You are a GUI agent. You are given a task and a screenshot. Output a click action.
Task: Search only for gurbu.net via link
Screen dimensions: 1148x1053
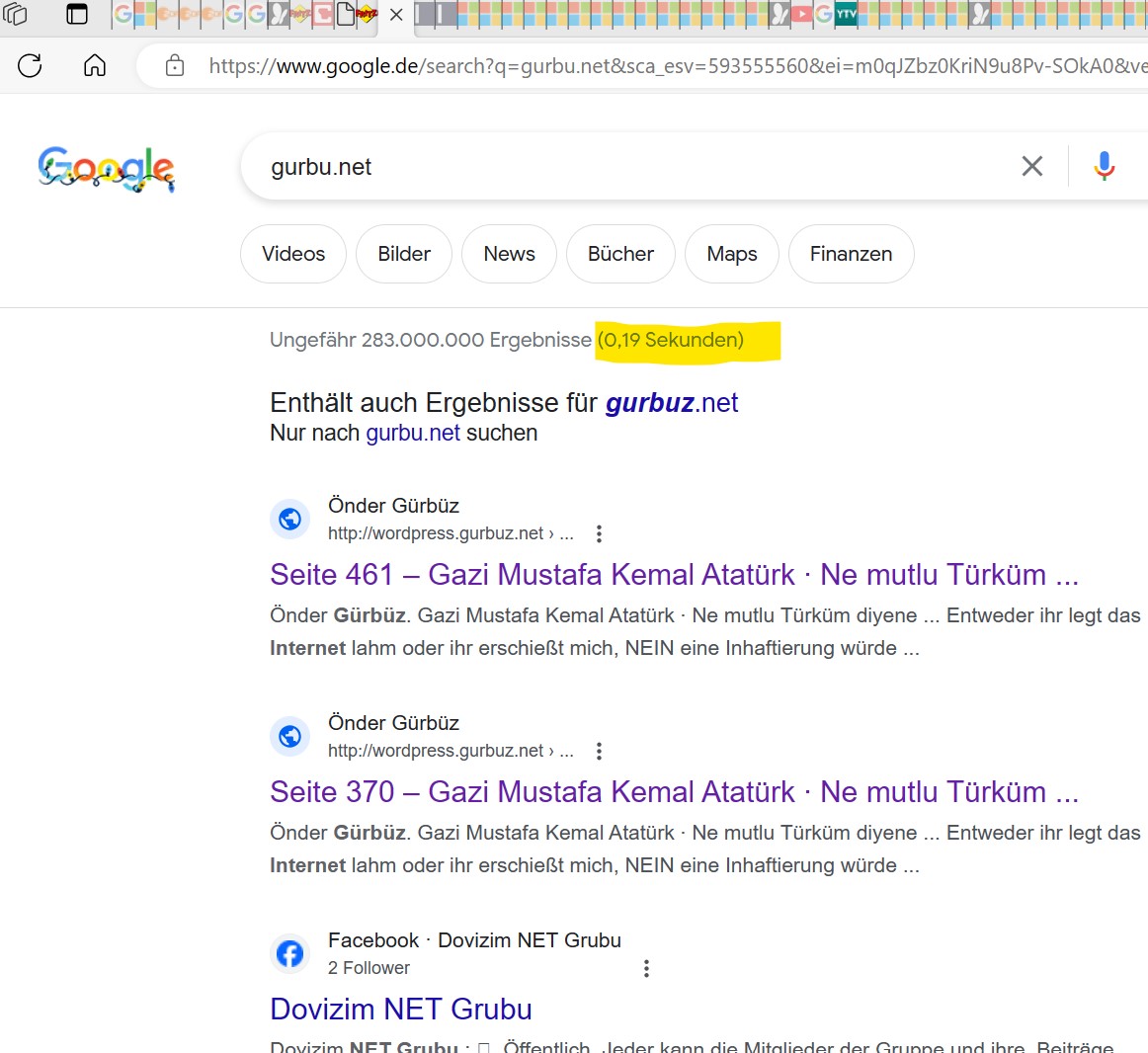(x=413, y=433)
